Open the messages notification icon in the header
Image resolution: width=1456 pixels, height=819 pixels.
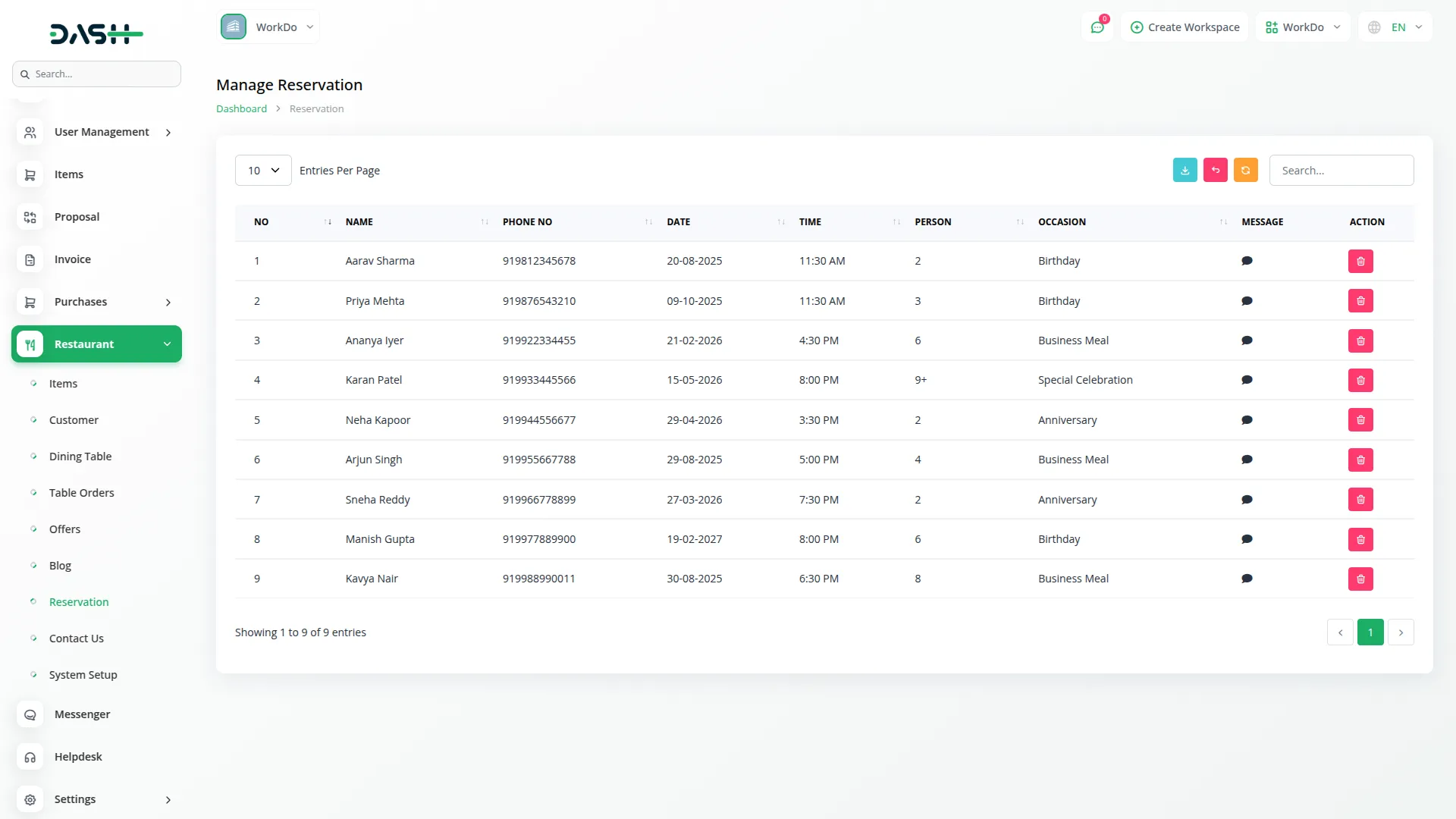1097,27
